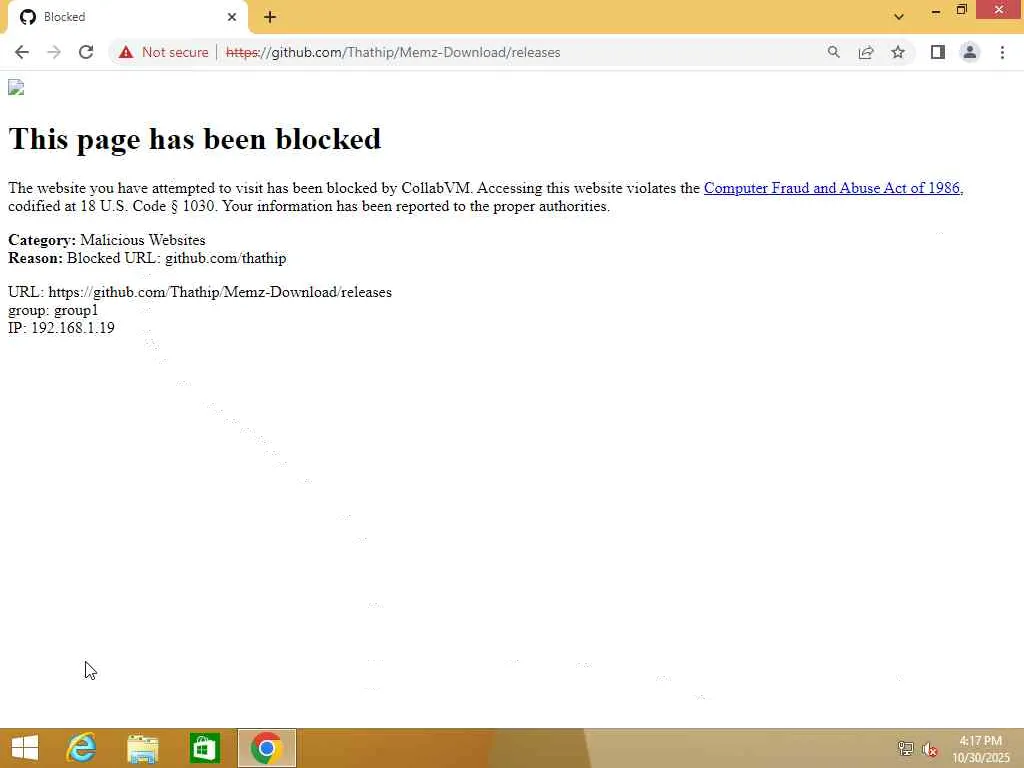
Task: Share this page via the share icon
Action: [x=866, y=52]
